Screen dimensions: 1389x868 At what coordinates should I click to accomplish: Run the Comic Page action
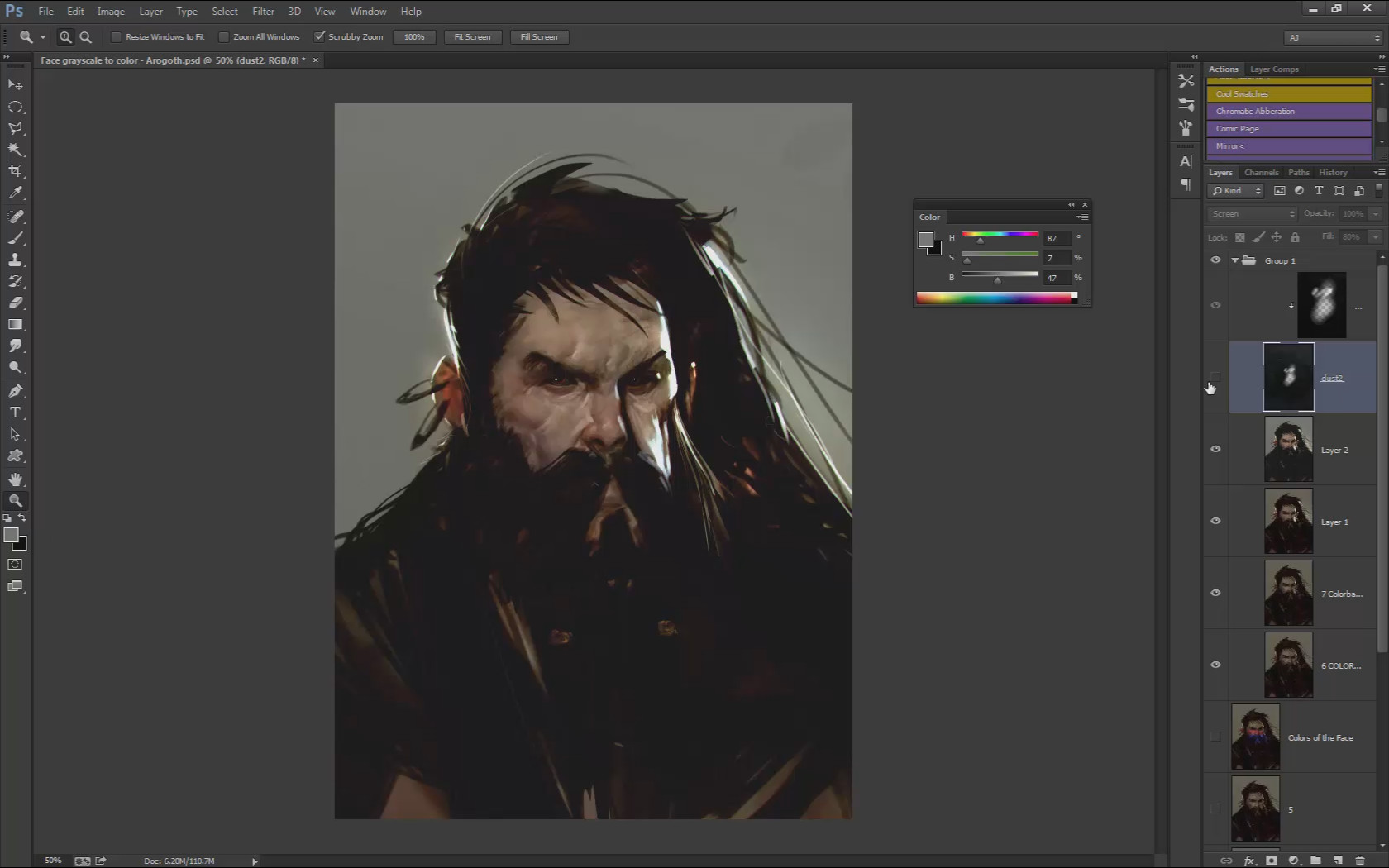[x=1288, y=129]
